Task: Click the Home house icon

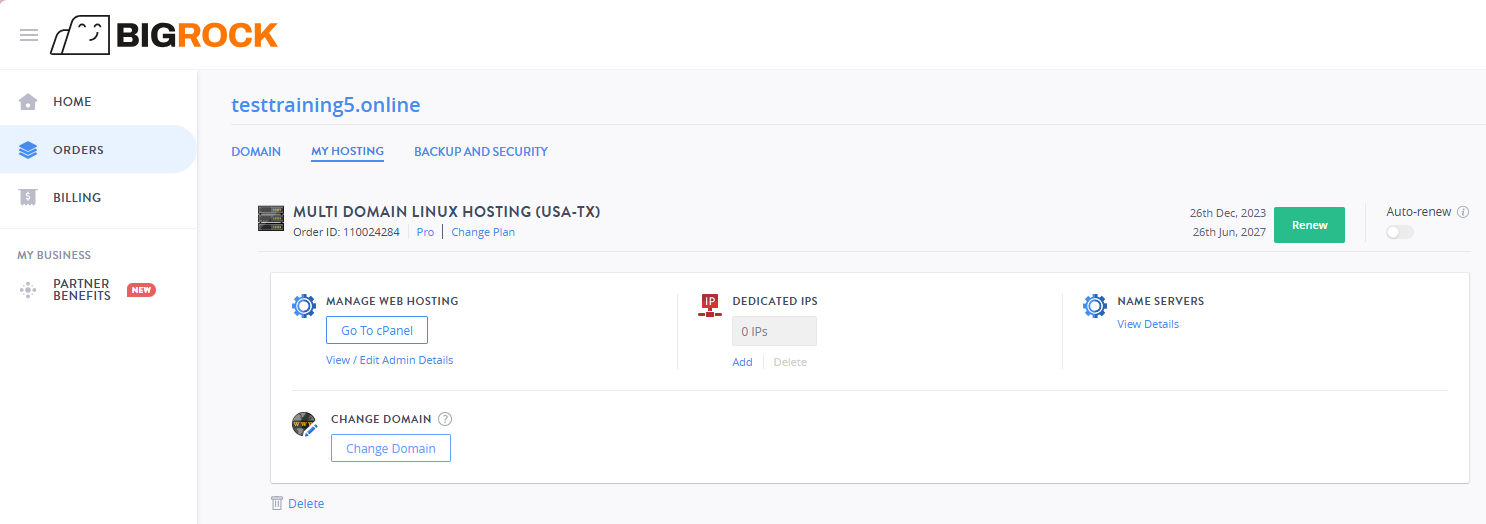Action: (x=28, y=102)
